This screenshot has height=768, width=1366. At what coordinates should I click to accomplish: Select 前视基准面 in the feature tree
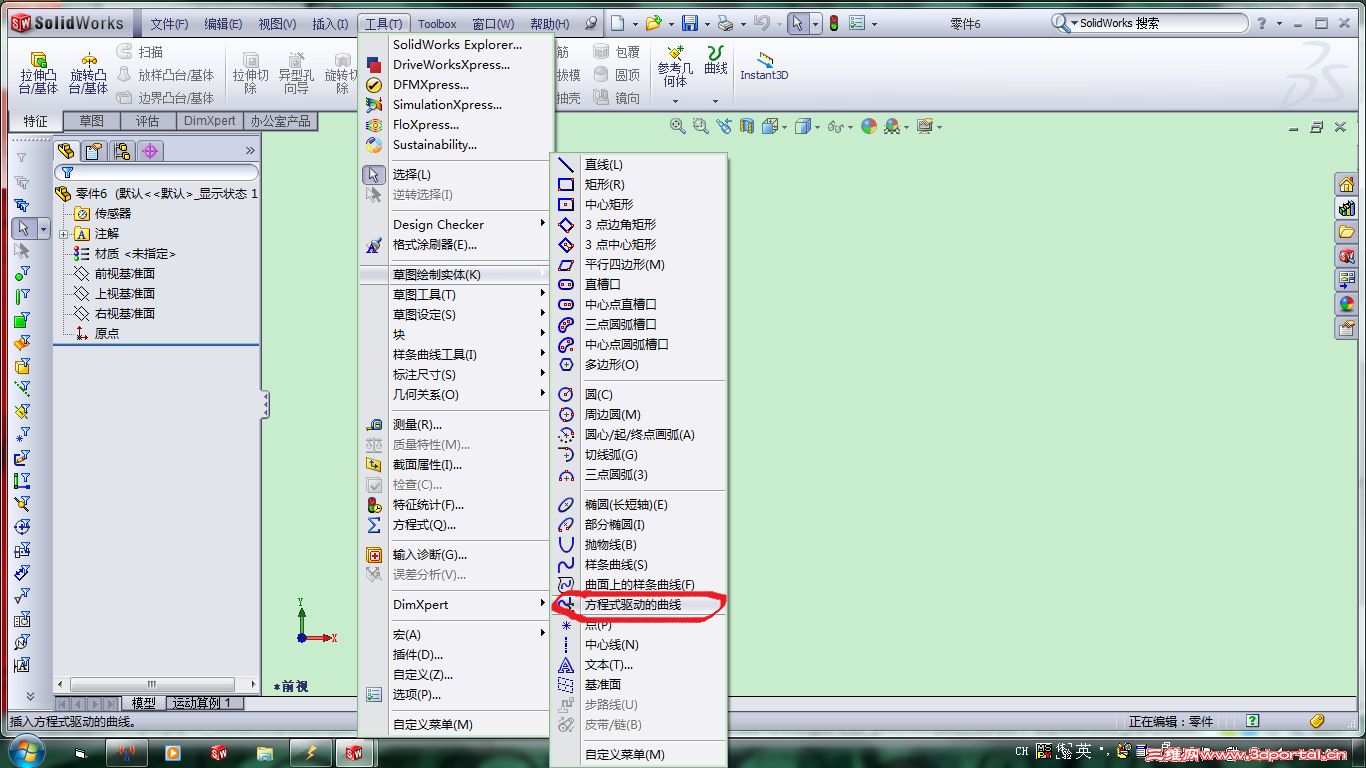[115, 274]
